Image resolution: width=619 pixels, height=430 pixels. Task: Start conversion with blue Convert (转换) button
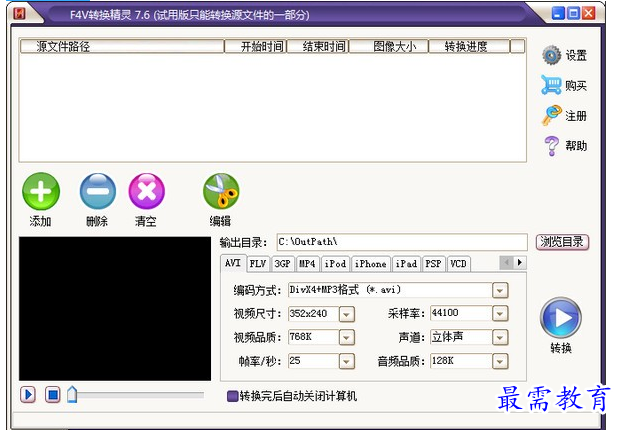pyautogui.click(x=561, y=318)
